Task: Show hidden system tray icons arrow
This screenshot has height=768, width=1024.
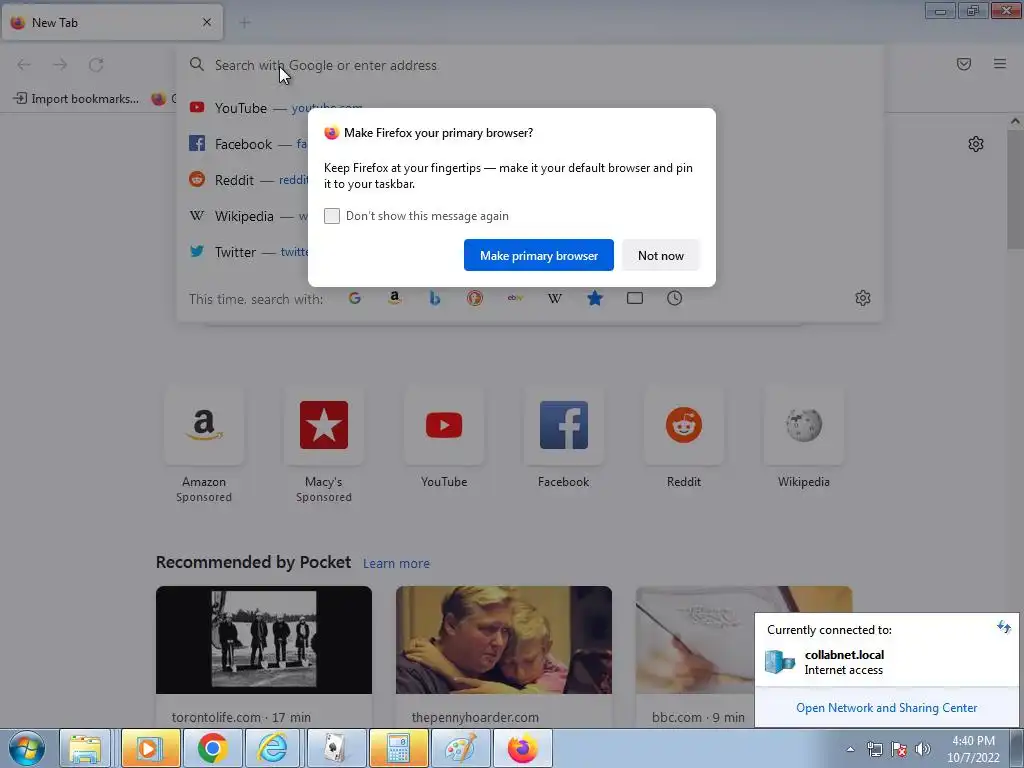Action: tap(850, 749)
